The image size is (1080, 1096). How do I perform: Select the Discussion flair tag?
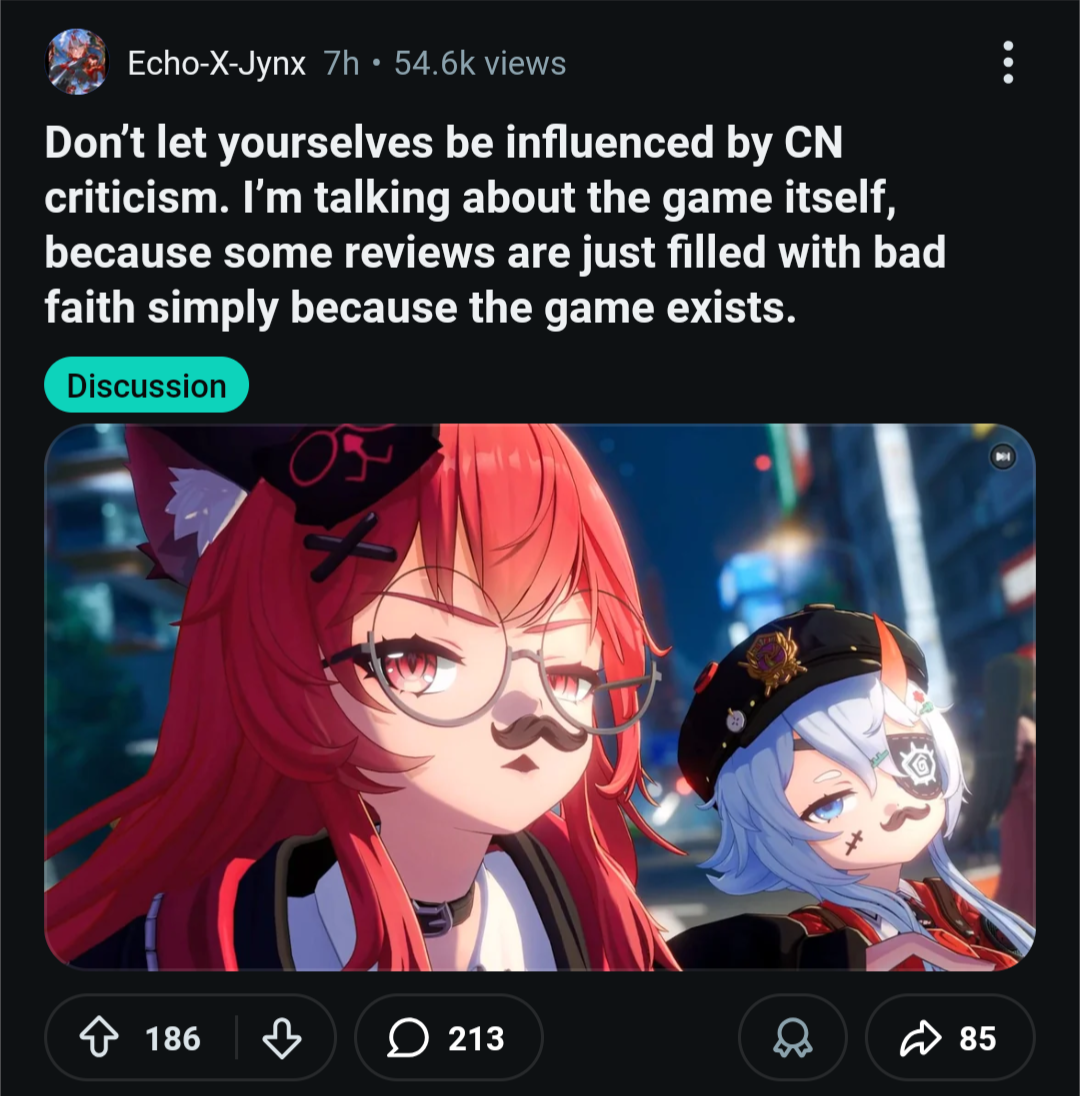[147, 385]
